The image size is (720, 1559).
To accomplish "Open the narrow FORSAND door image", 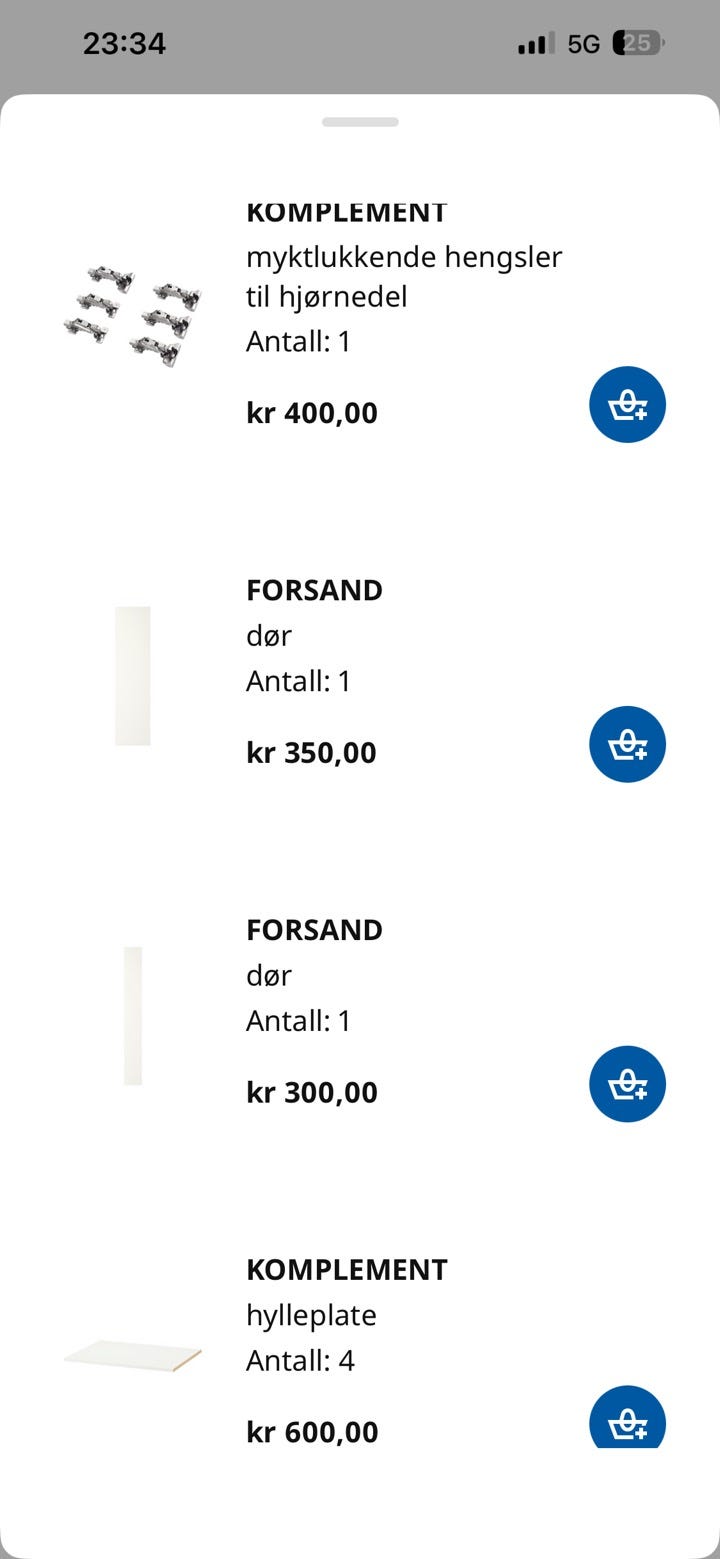I will [133, 1016].
